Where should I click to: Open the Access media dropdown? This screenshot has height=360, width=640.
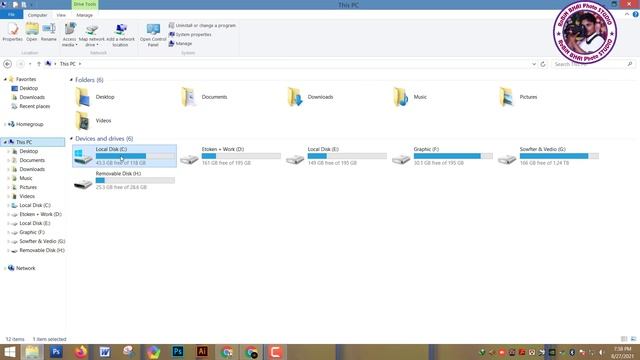[x=69, y=35]
